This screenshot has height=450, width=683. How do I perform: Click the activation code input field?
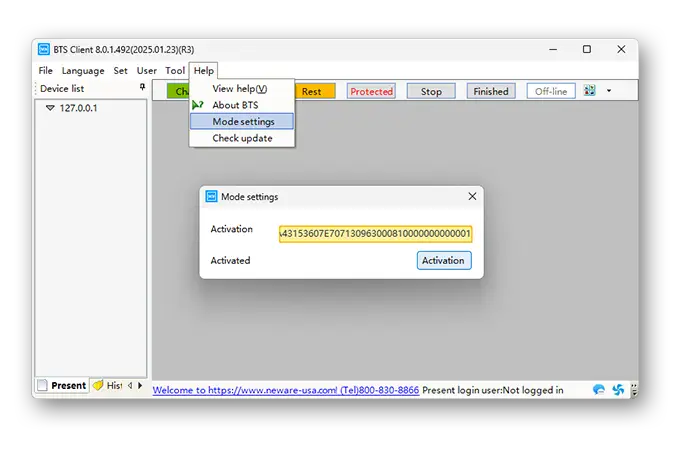click(375, 233)
